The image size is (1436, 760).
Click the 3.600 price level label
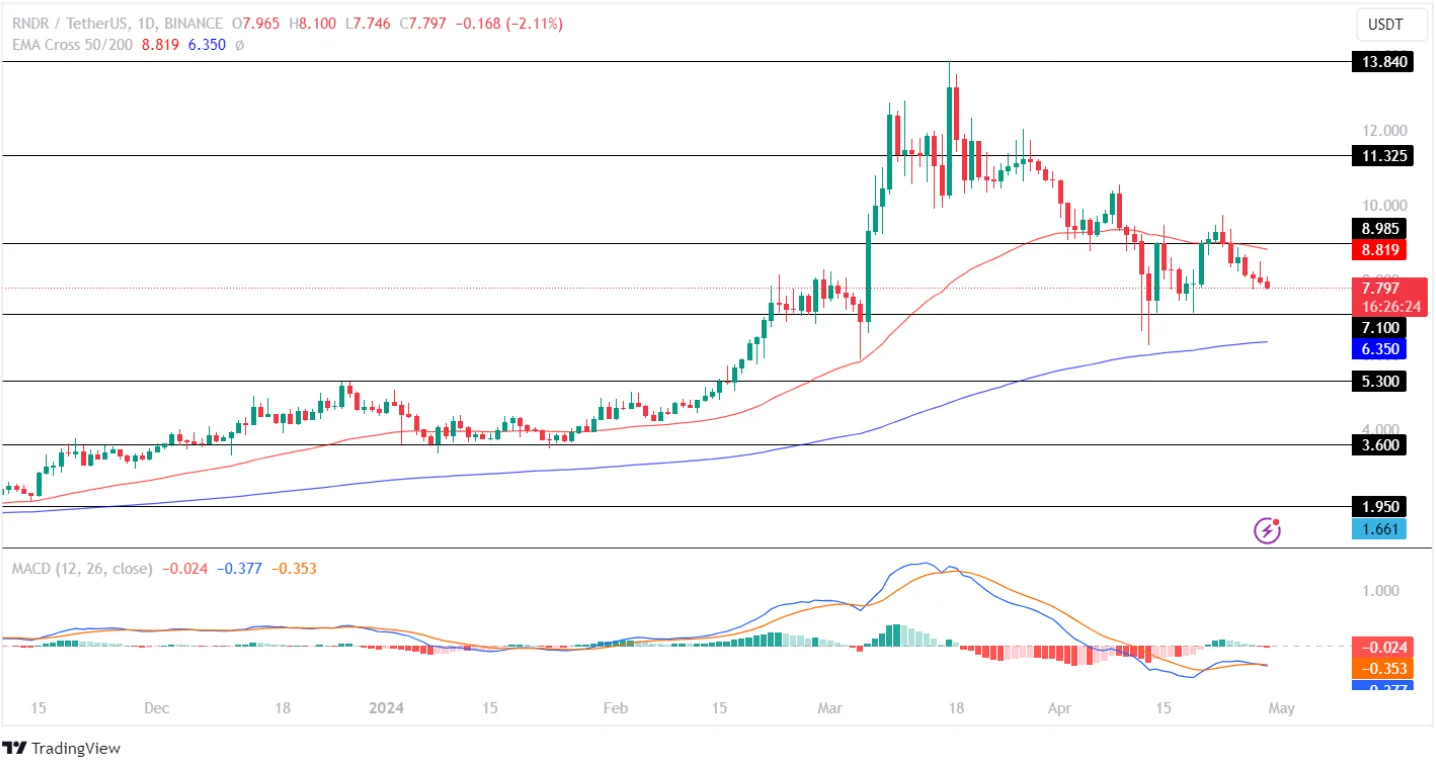click(x=1379, y=445)
